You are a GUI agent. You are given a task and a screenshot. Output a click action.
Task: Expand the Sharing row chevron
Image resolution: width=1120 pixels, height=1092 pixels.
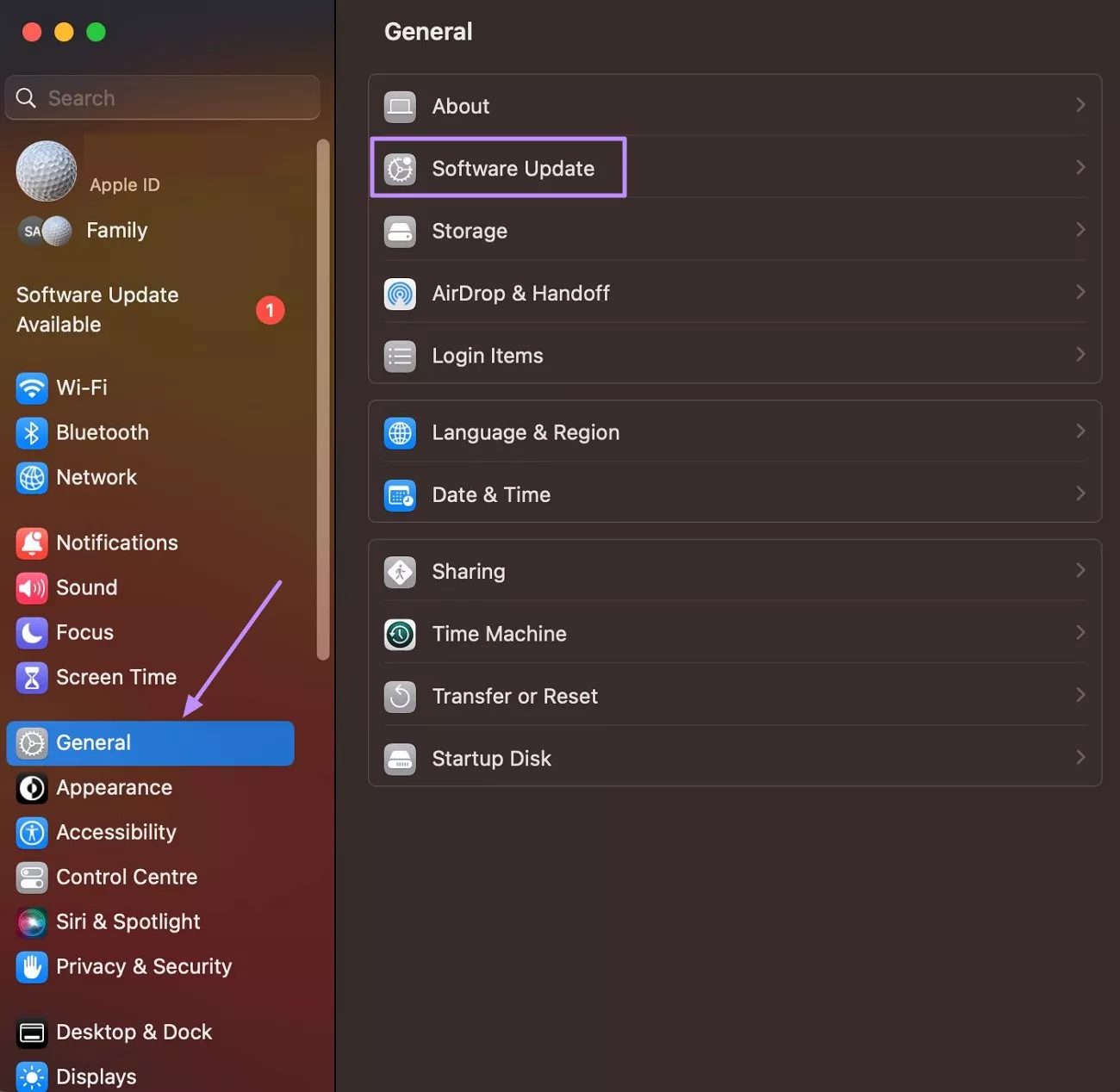[1080, 570]
